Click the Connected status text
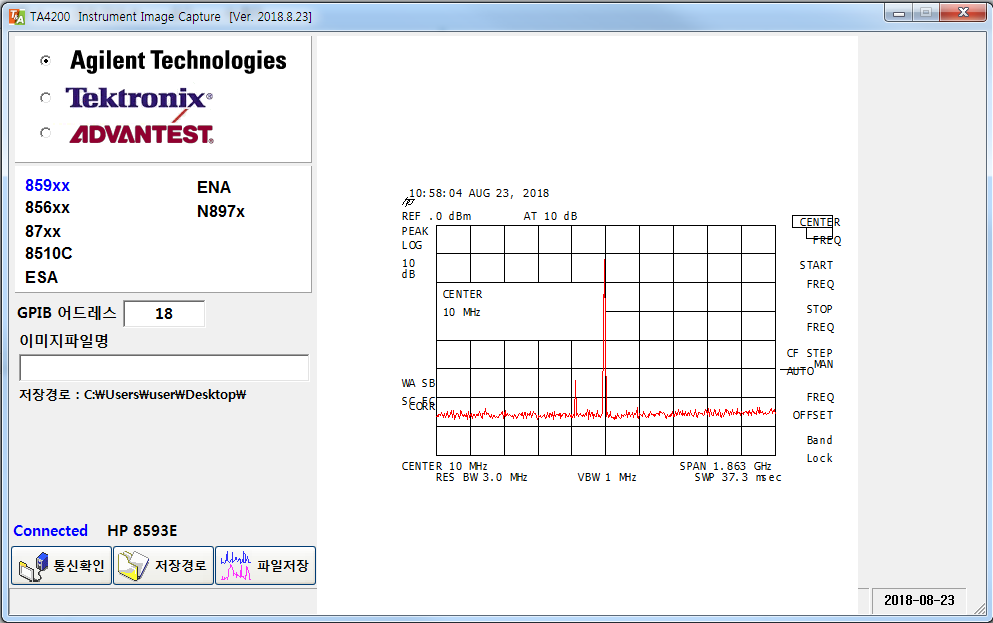The width and height of the screenshot is (993, 623). pos(51,531)
